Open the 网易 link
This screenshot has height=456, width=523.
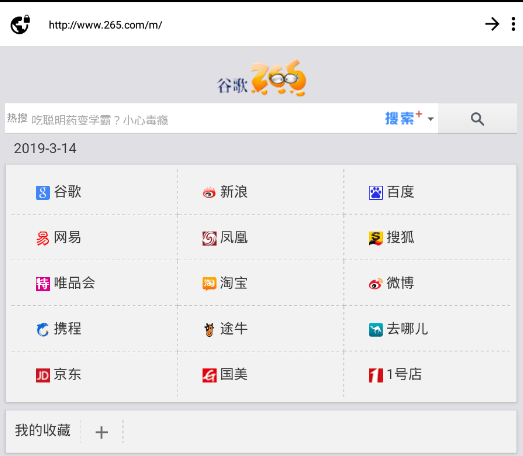68,238
